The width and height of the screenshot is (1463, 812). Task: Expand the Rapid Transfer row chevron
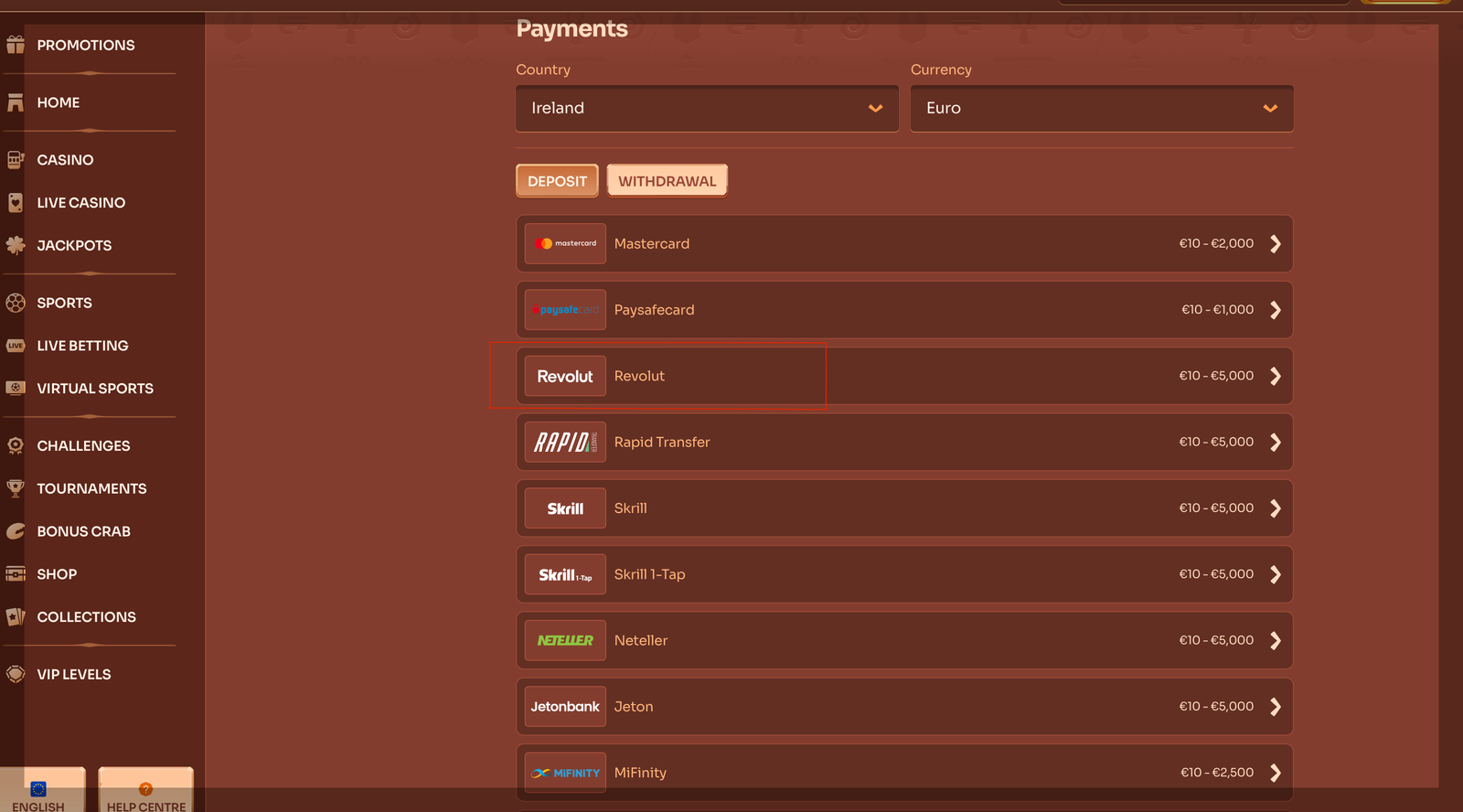[x=1276, y=443]
